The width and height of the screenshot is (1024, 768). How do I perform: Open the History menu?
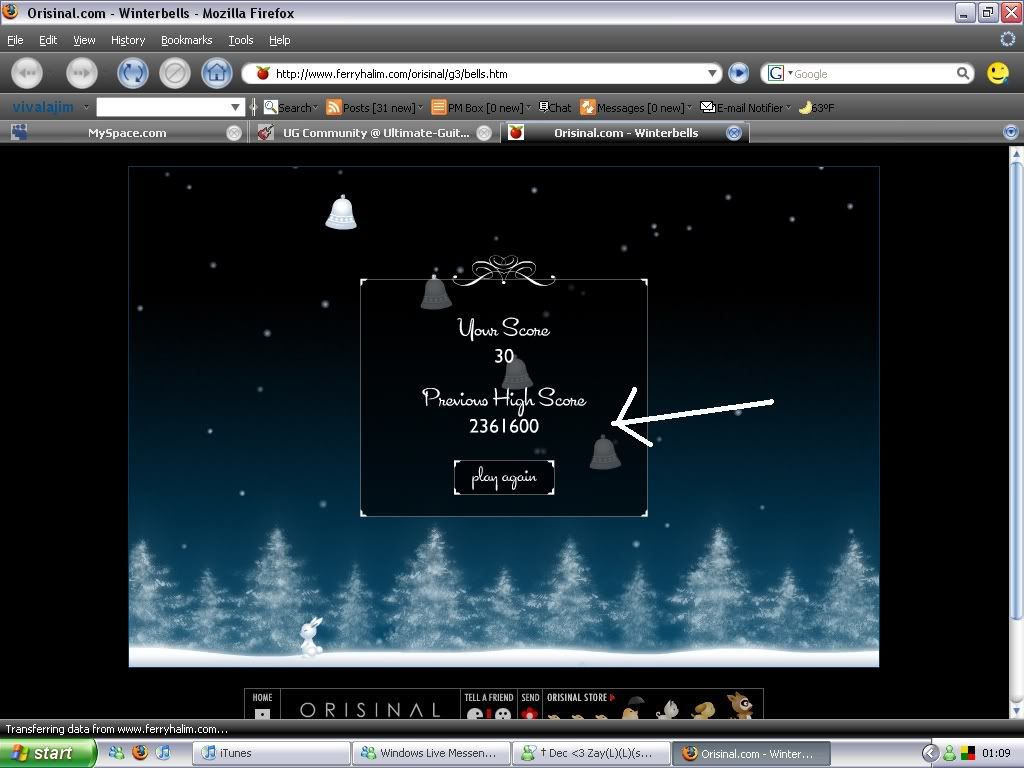pos(128,40)
